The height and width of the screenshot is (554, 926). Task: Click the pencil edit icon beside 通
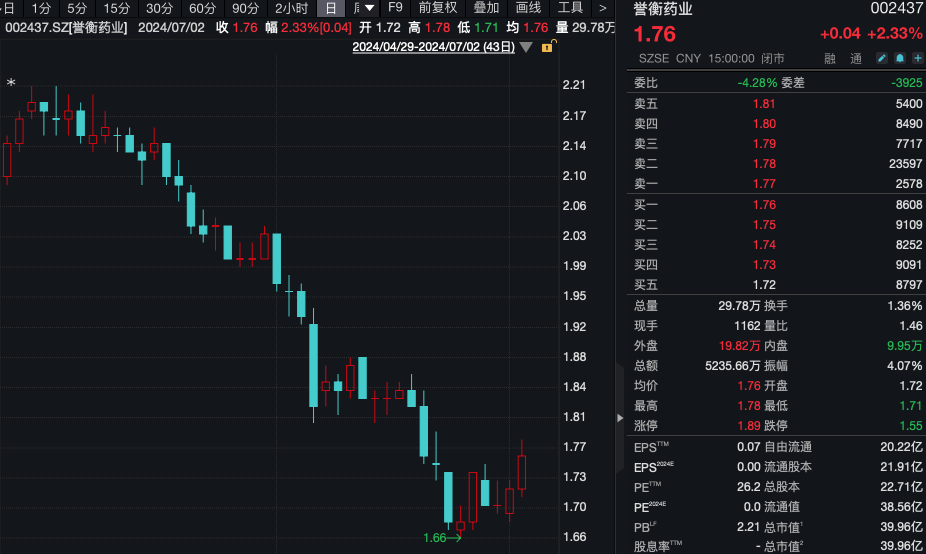pos(882,59)
